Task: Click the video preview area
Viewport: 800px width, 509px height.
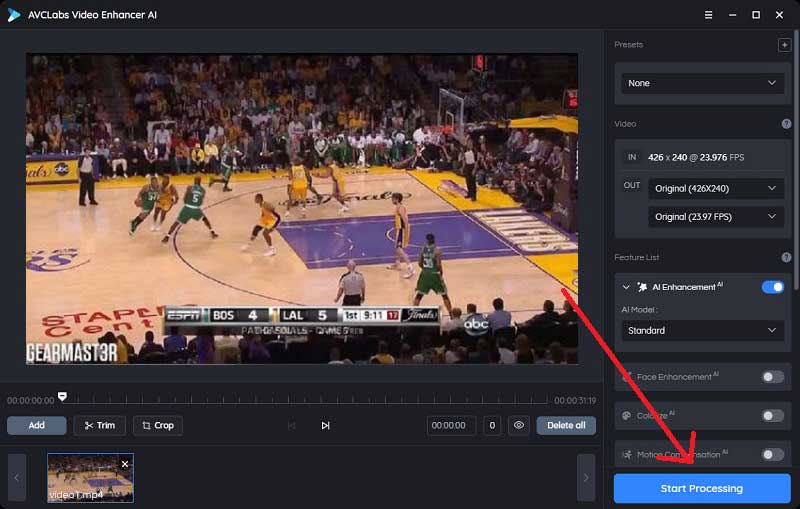Action: [302, 209]
